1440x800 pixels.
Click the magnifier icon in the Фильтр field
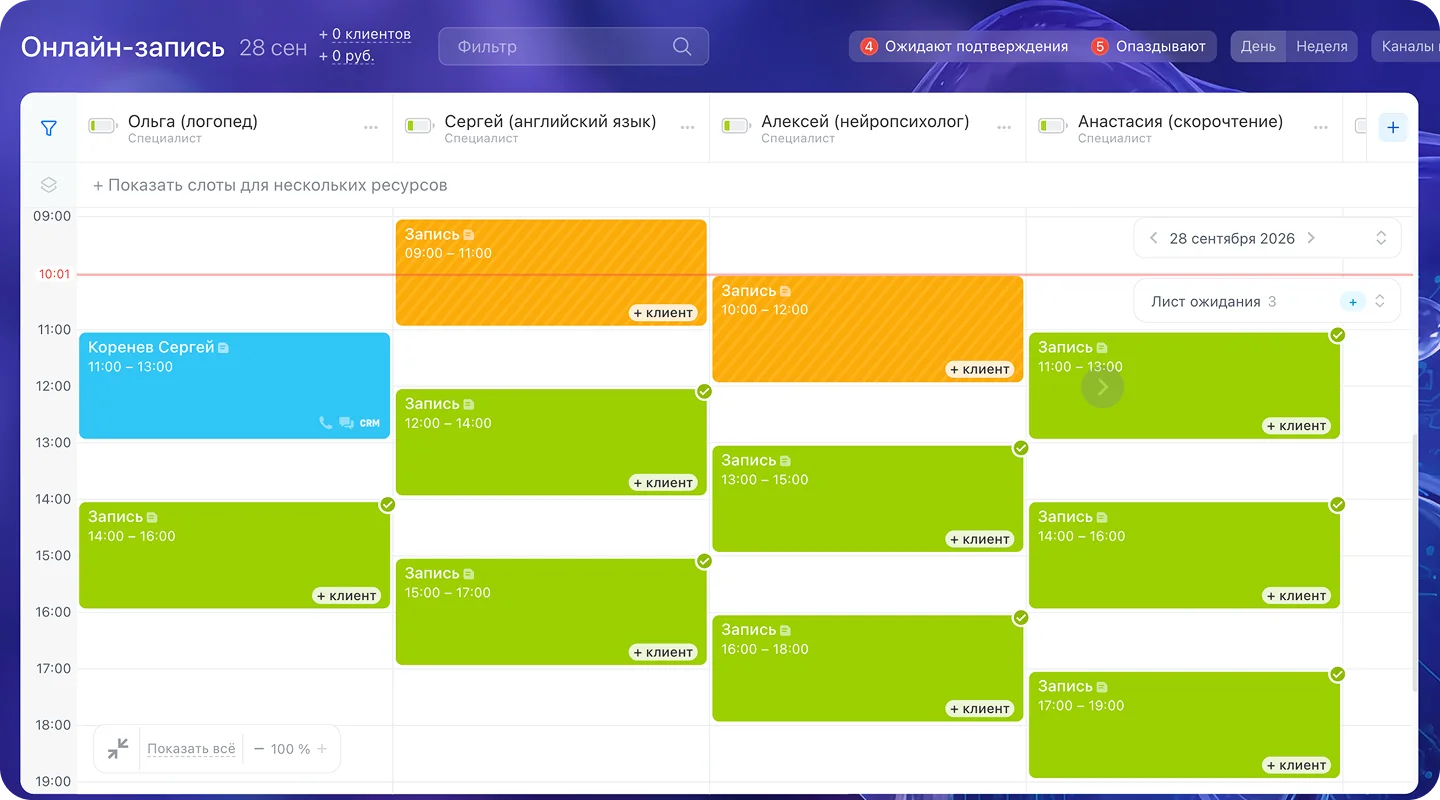(682, 46)
